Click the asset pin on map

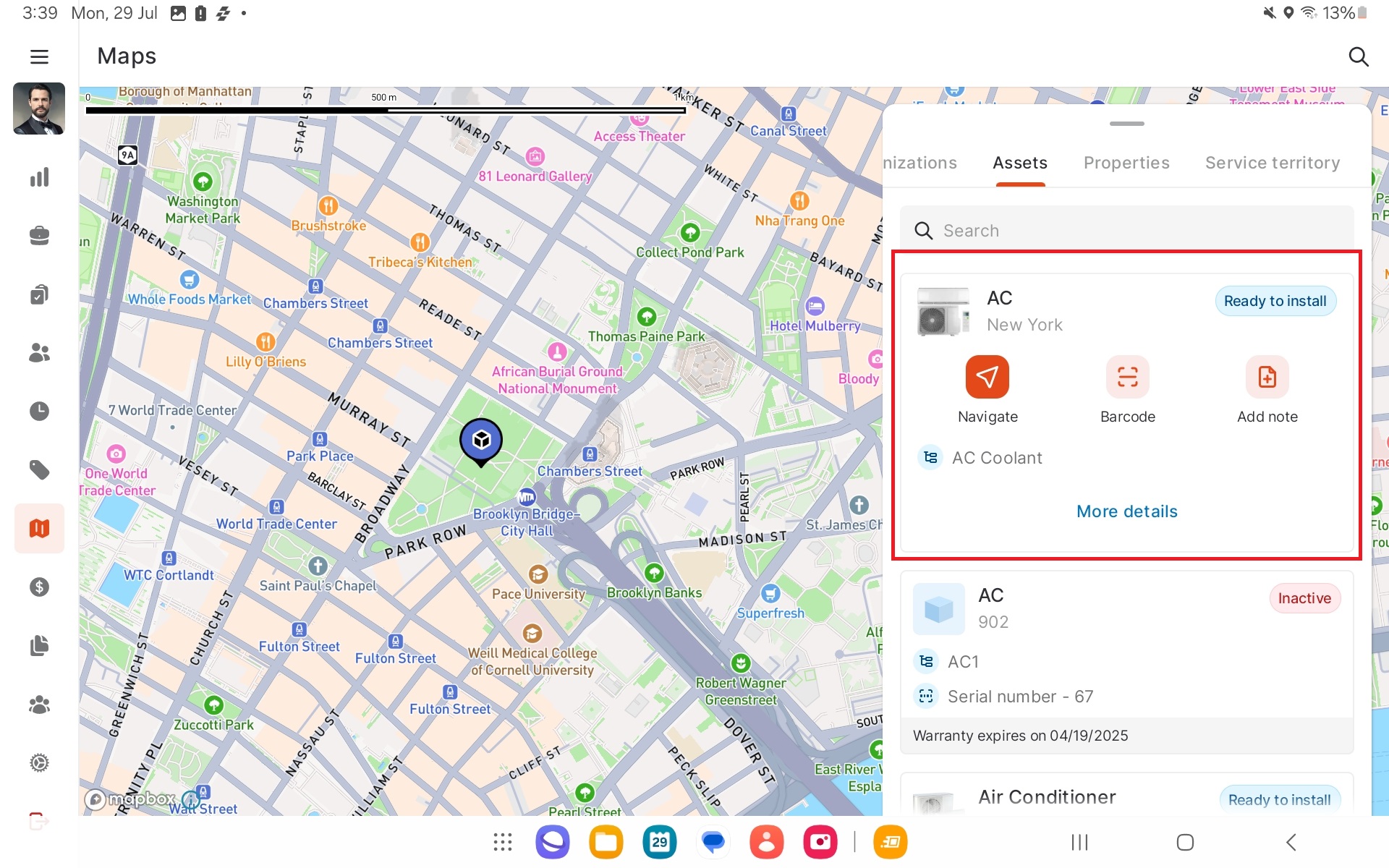(481, 440)
